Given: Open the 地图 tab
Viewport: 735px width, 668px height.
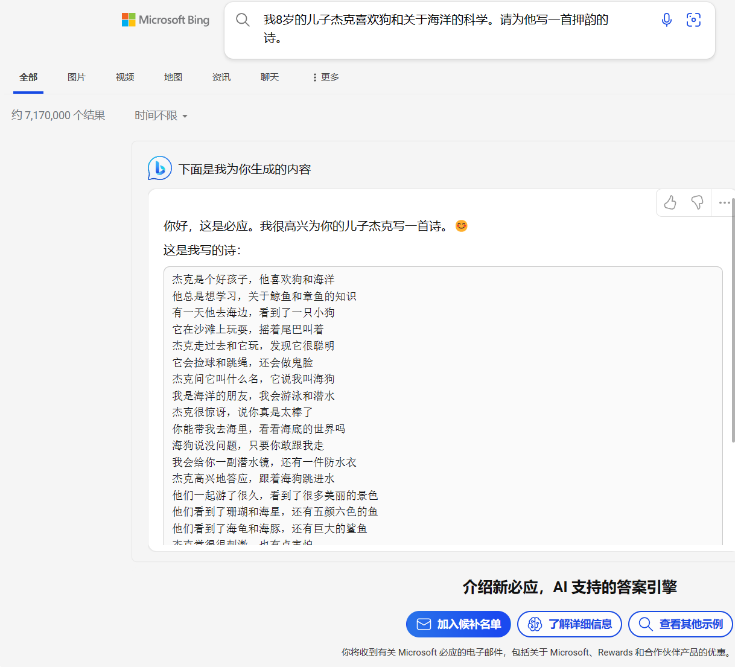Looking at the screenshot, I should tap(173, 77).
